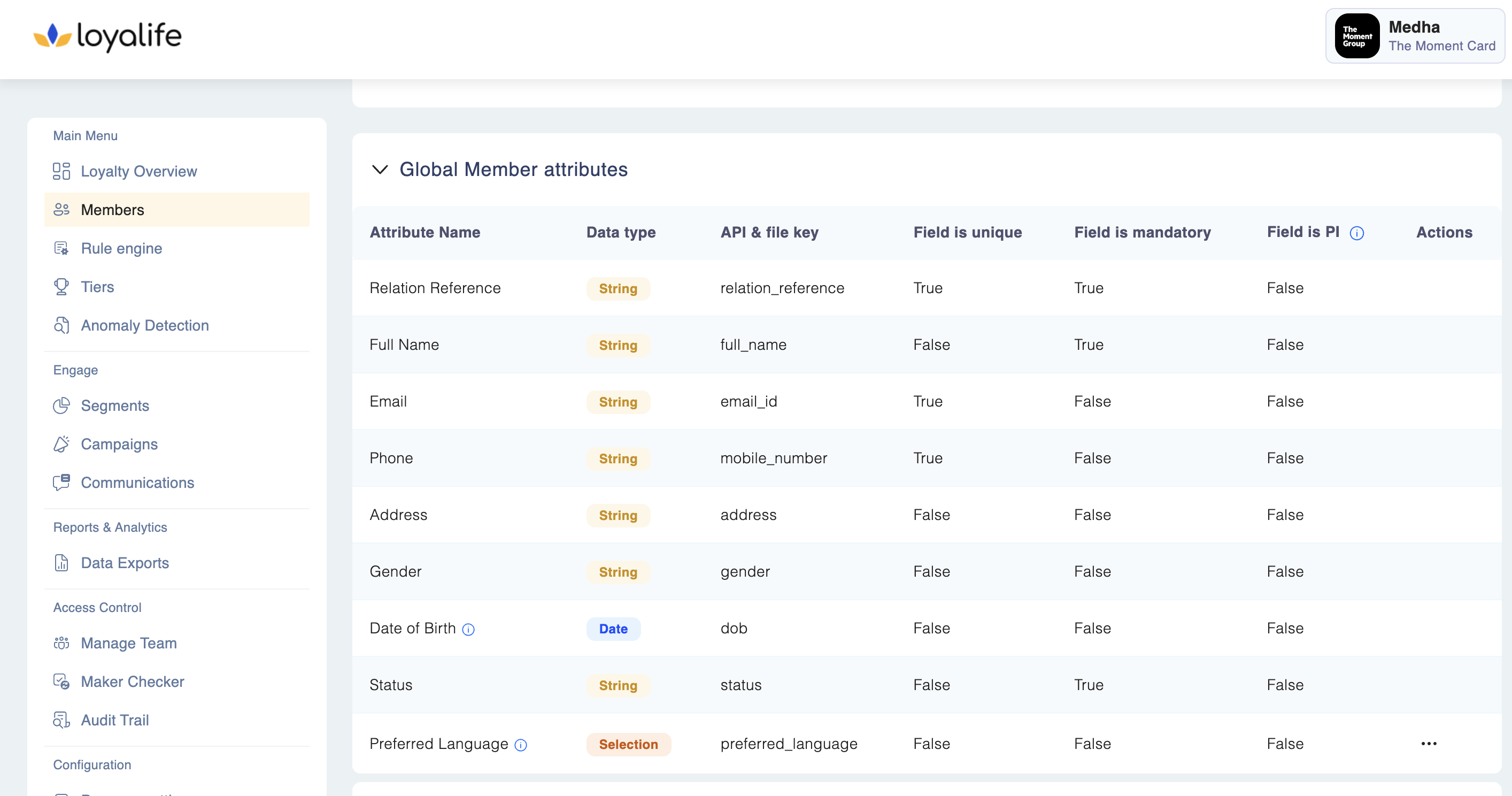Image resolution: width=1512 pixels, height=796 pixels.
Task: Click the loyalife logo
Action: [x=107, y=36]
